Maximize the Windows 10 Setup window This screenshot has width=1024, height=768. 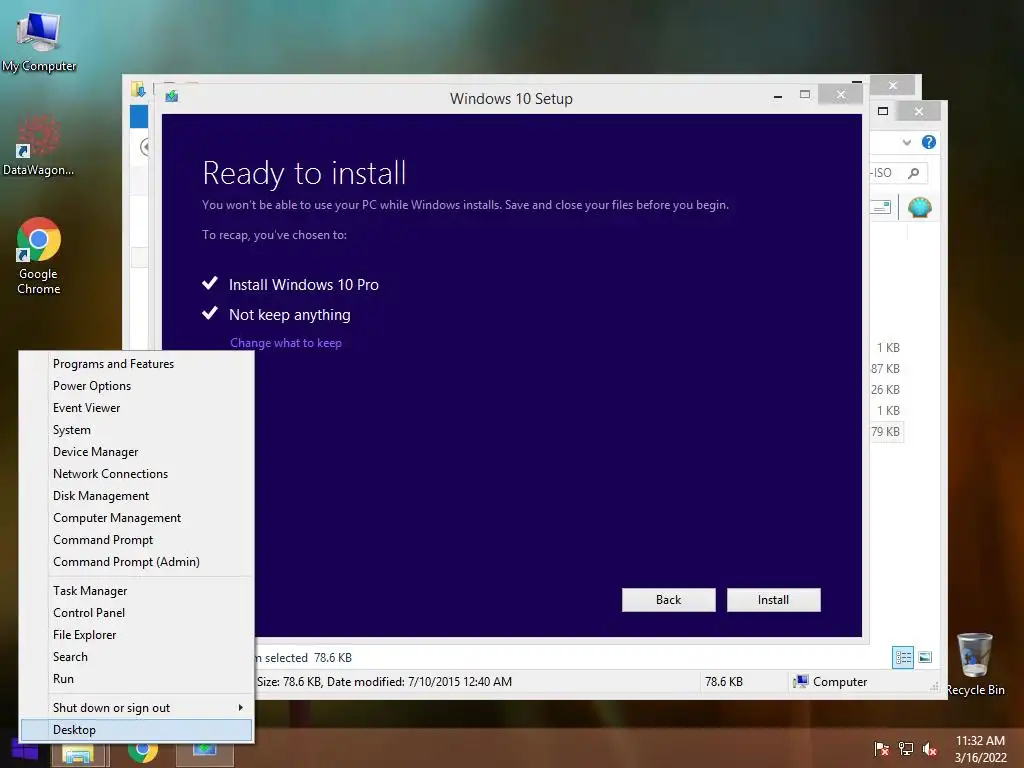805,95
